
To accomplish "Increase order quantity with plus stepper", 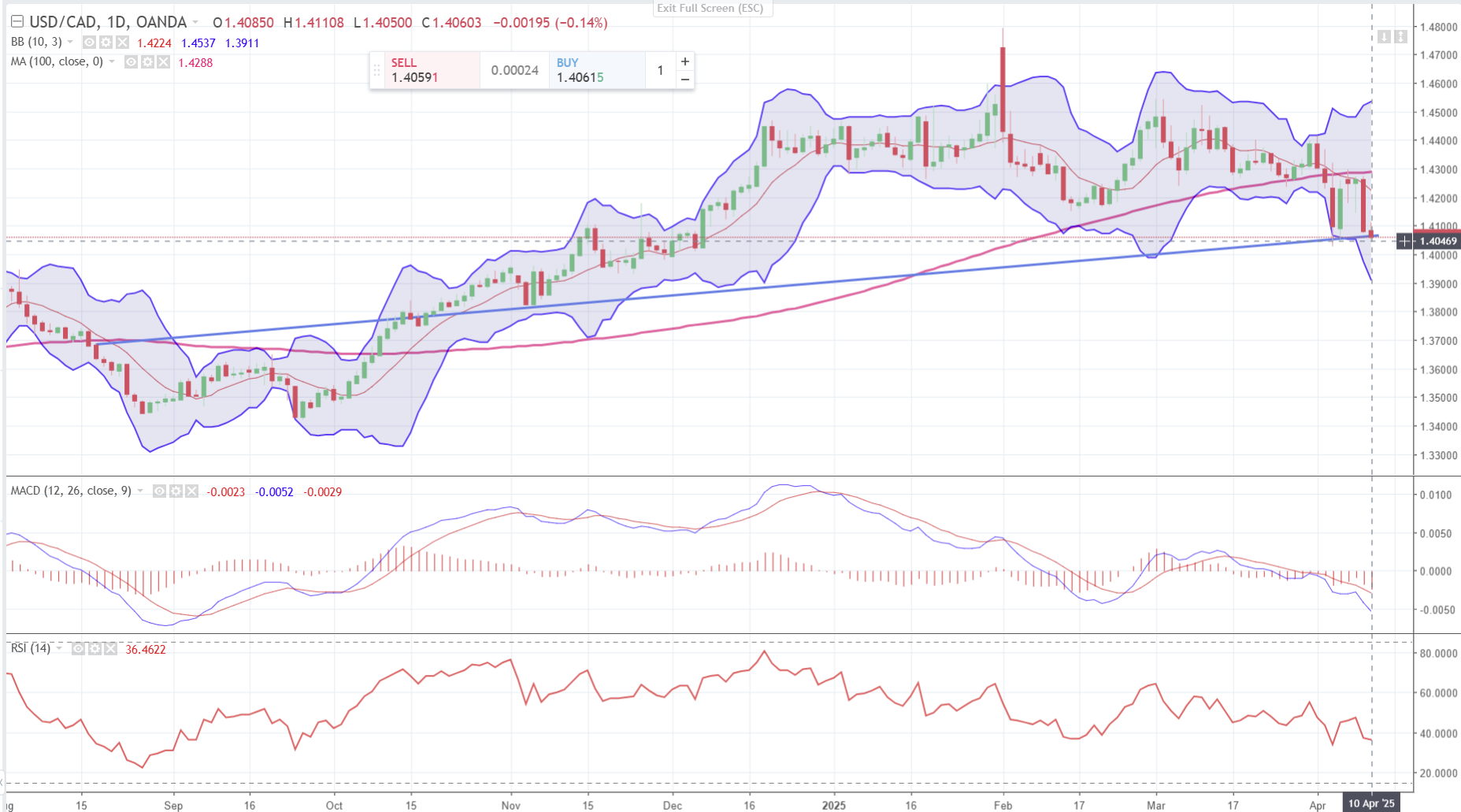I will pos(685,61).
